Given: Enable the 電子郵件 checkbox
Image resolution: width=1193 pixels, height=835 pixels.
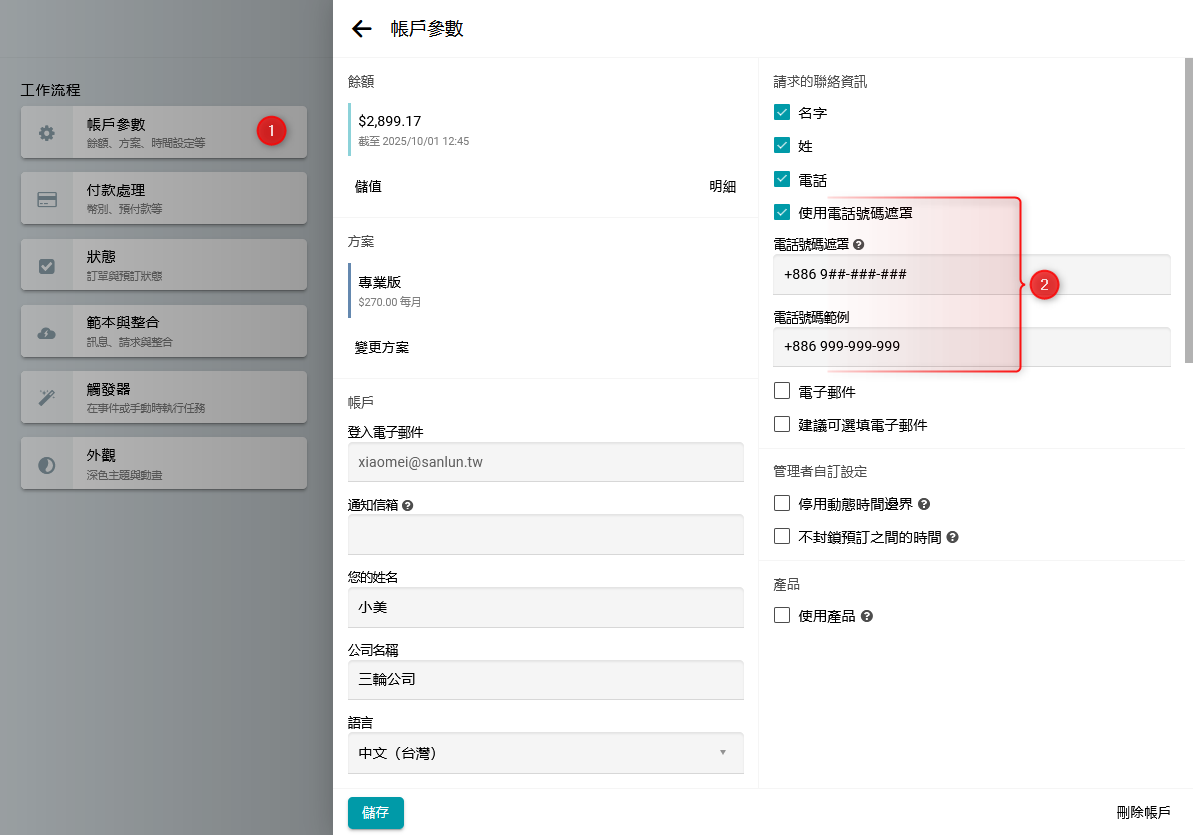Looking at the screenshot, I should [782, 391].
